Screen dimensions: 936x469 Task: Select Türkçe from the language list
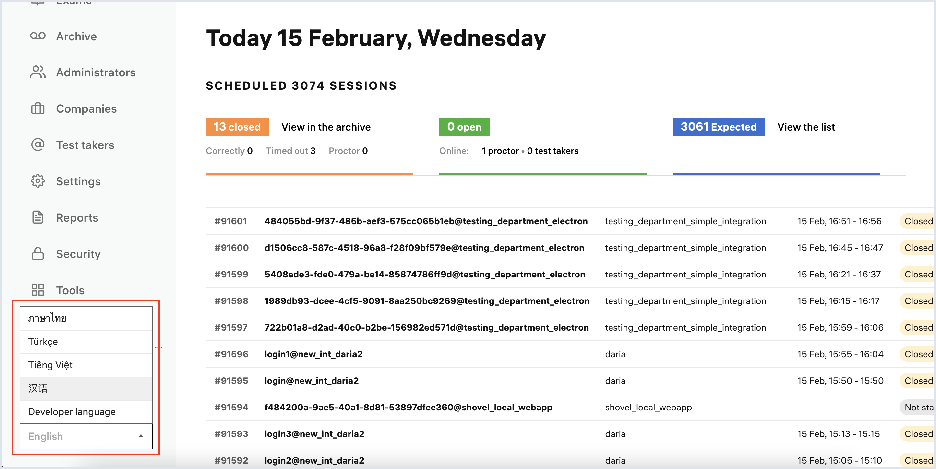pos(43,342)
